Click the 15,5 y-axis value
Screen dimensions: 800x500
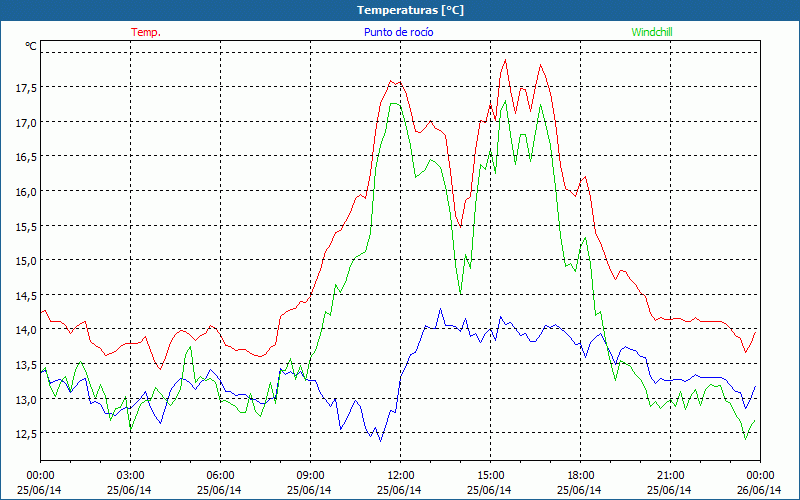(x=27, y=227)
